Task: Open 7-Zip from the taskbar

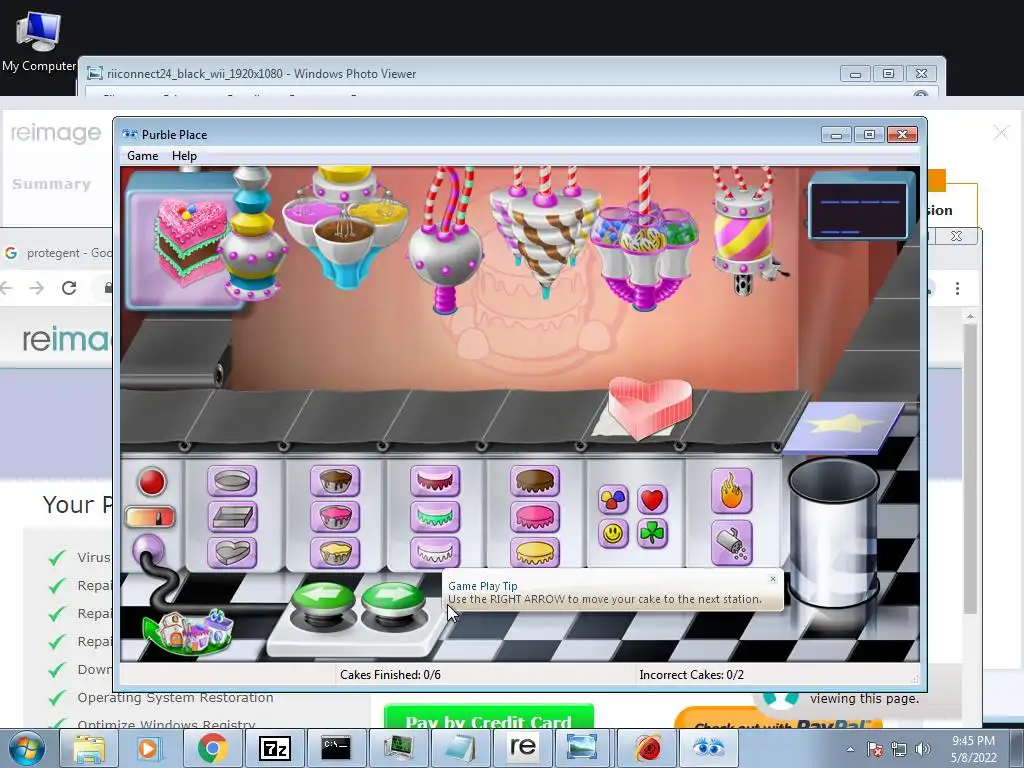Action: pyautogui.click(x=274, y=748)
